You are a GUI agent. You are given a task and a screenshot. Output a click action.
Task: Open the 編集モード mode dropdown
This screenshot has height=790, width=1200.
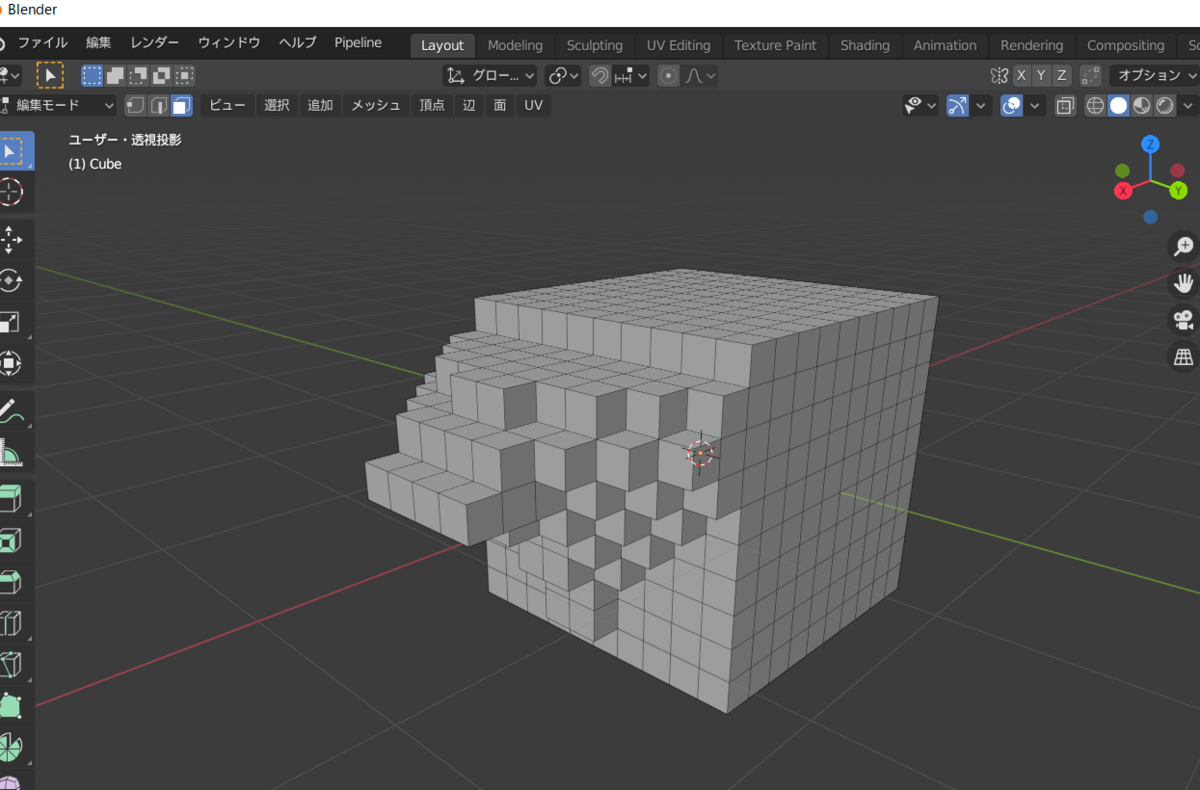(x=59, y=105)
